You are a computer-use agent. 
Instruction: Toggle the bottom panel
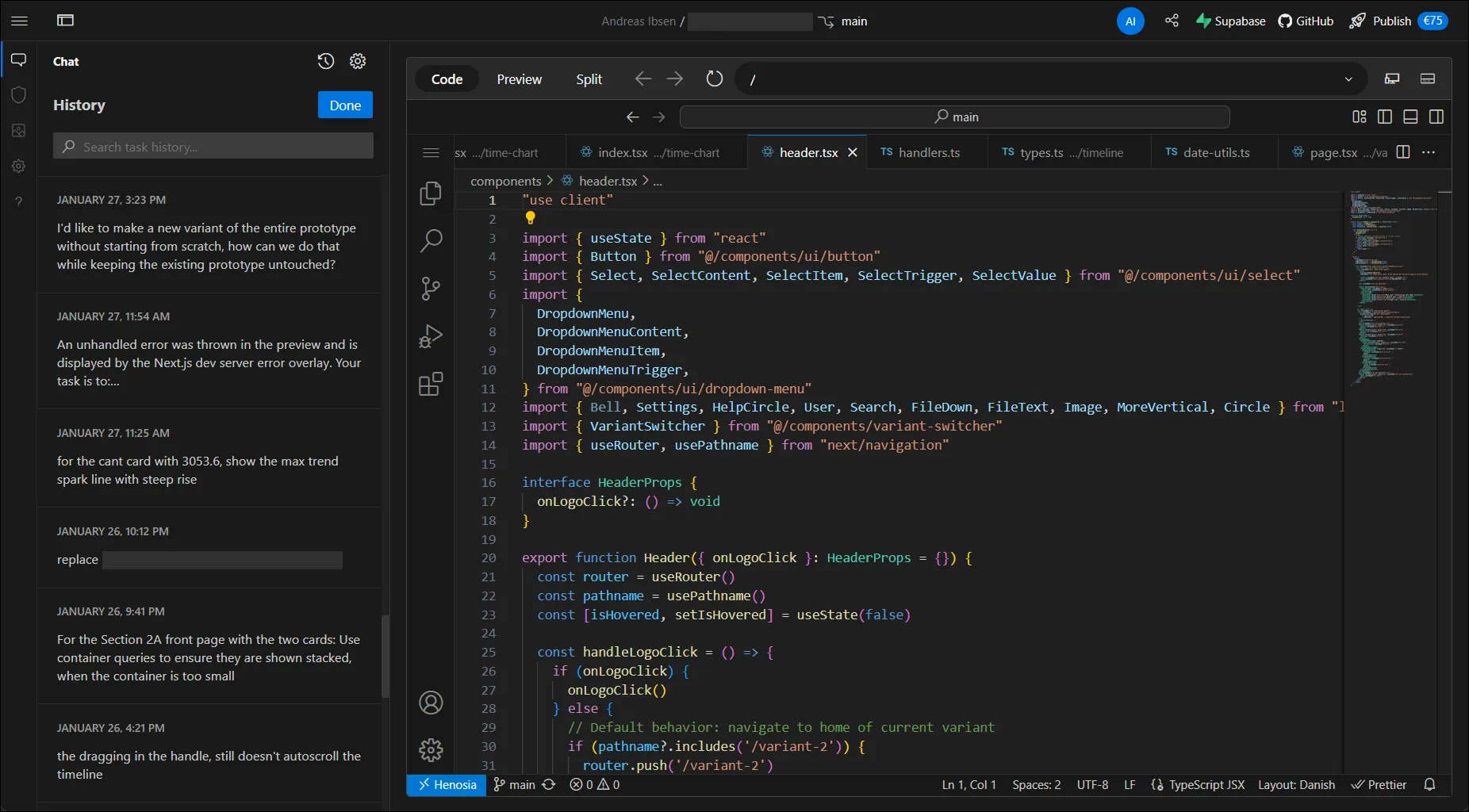1410,117
